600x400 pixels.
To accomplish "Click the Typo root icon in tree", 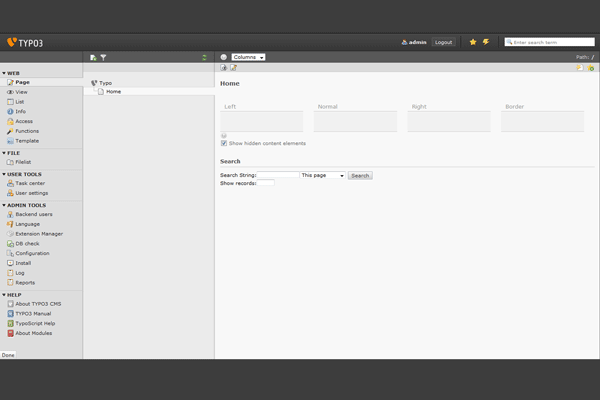I will [x=94, y=83].
